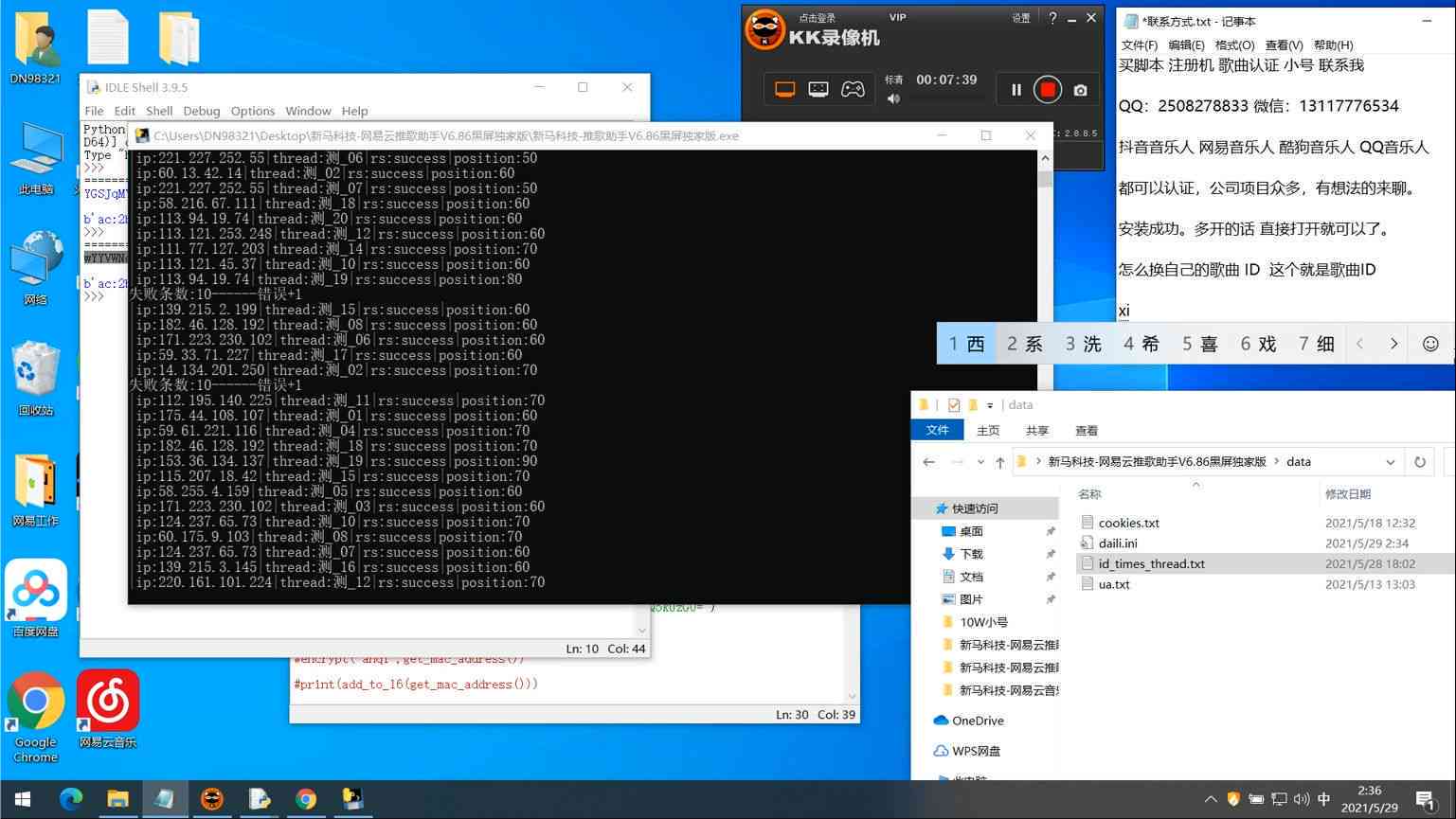
Task: Sort files by 名称 column
Action: click(1089, 493)
